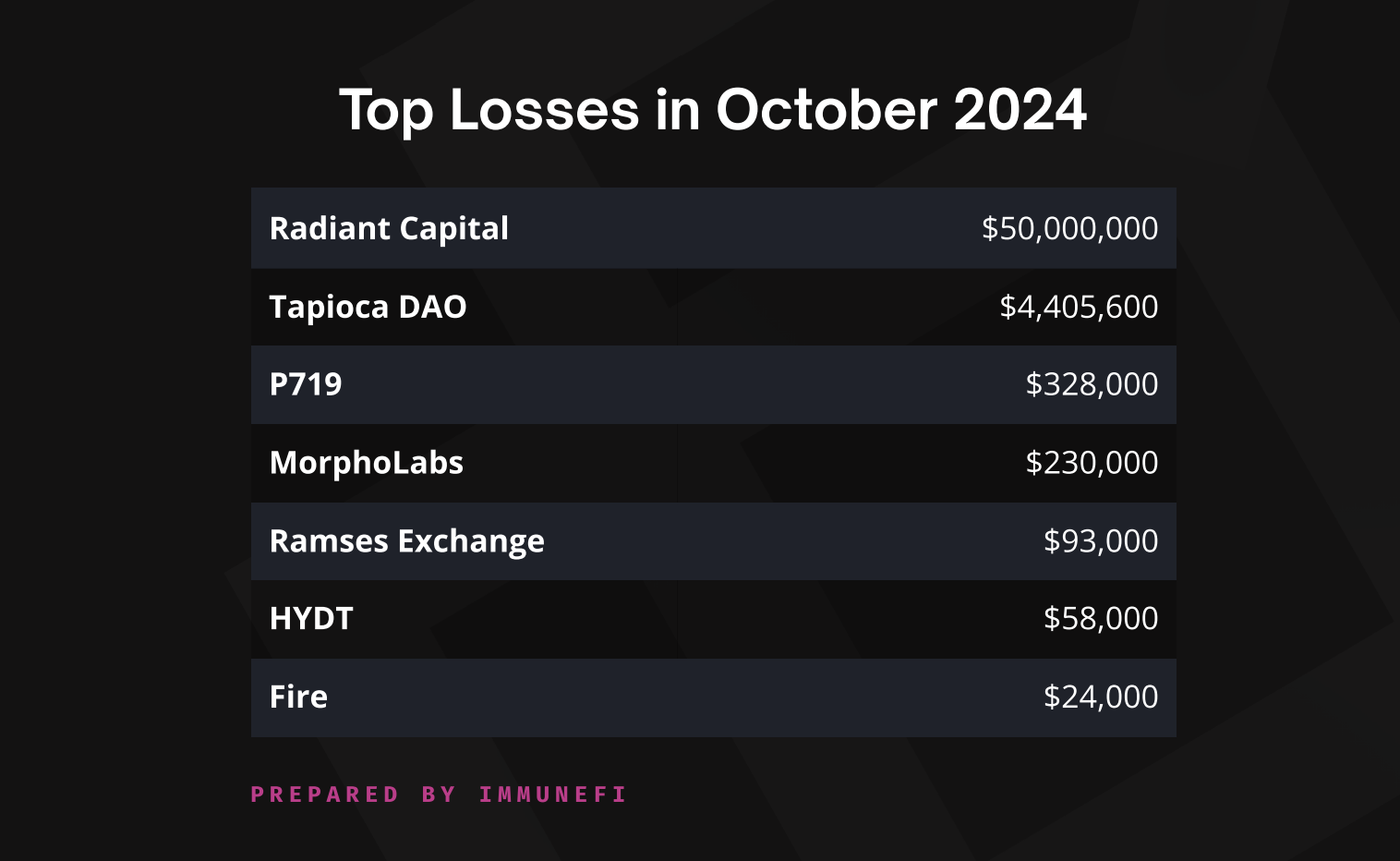
Task: Select the Tapioca DAO entry
Action: [368, 307]
